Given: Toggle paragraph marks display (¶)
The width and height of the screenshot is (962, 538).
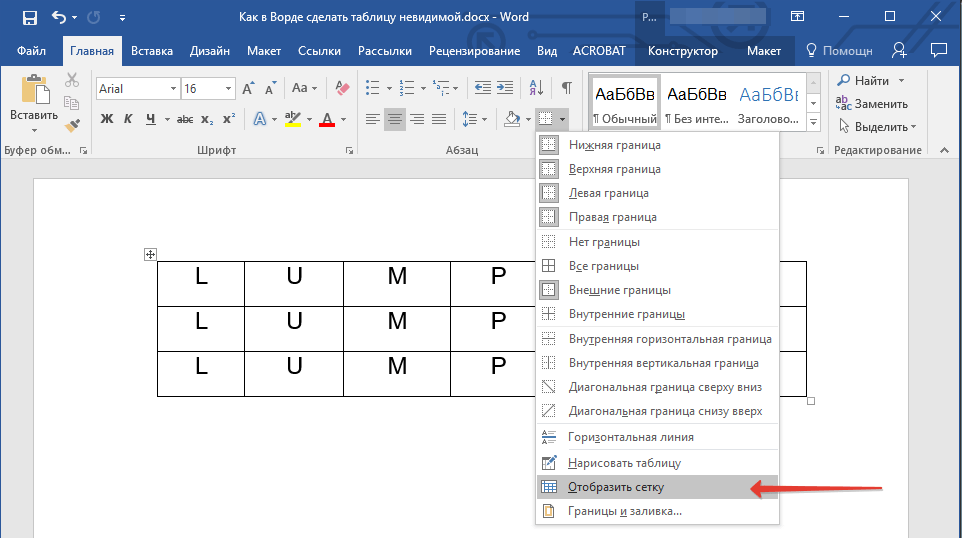Looking at the screenshot, I should pos(567,88).
